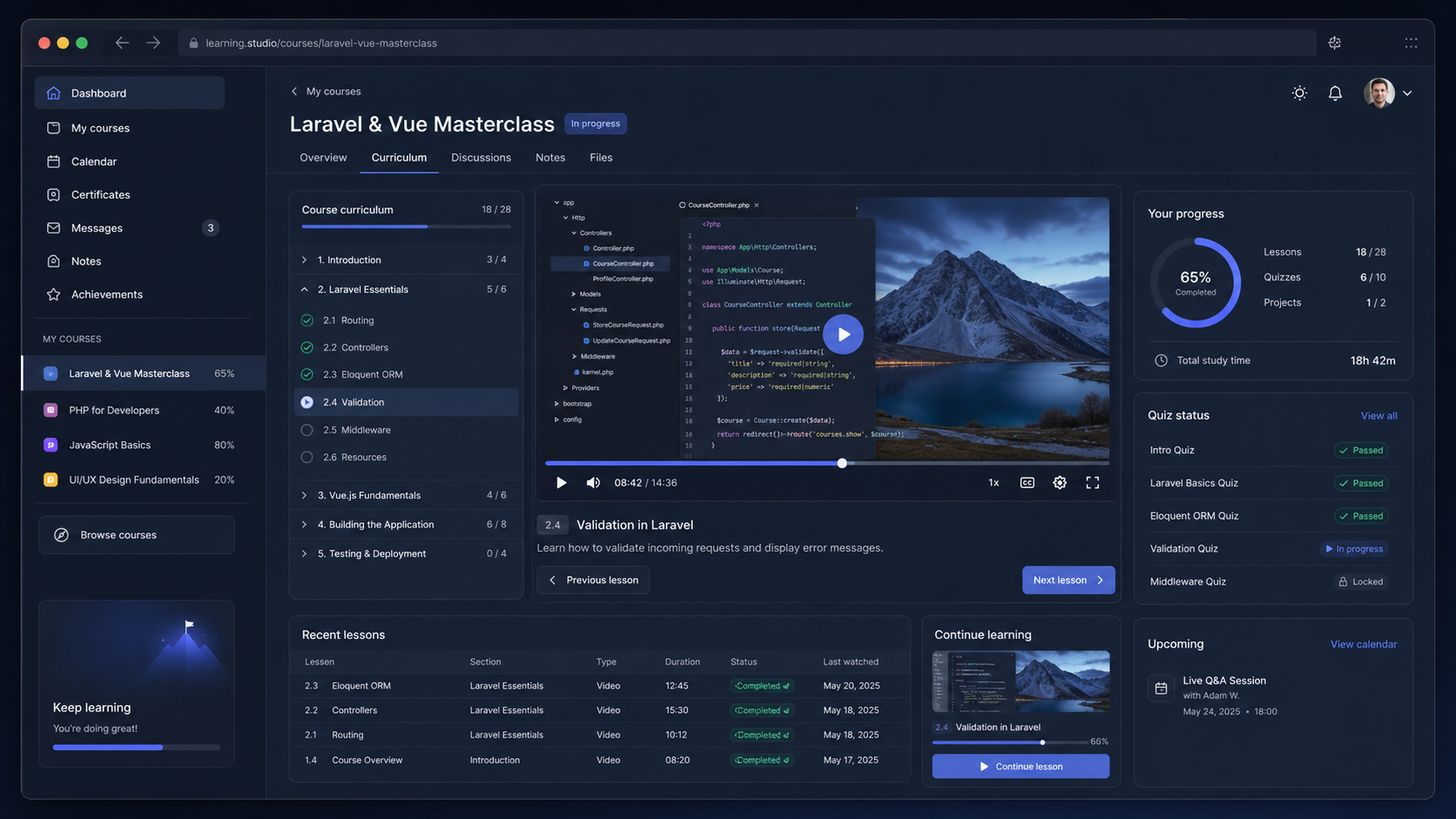
Task: Click the completed check for 2.2 Controllers
Action: click(307, 347)
